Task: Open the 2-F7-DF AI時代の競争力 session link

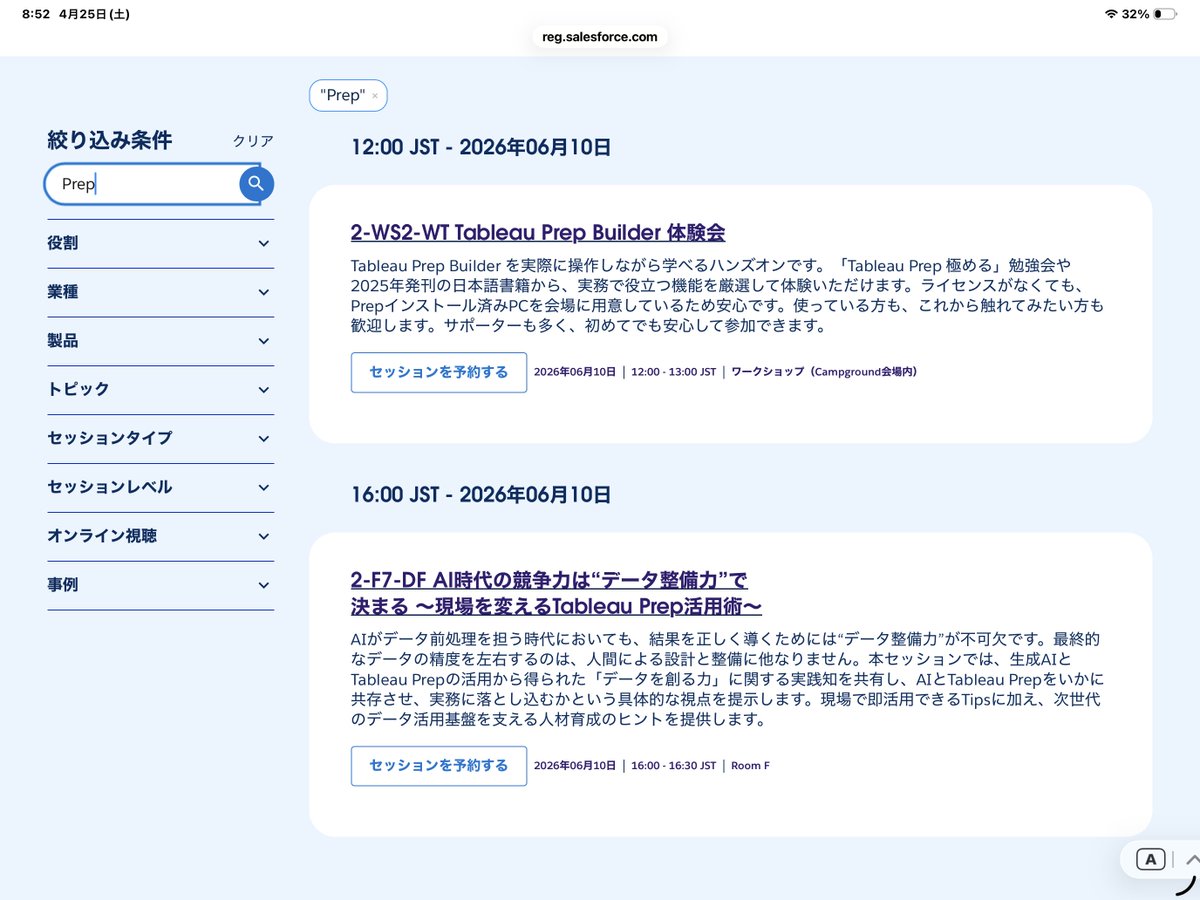Action: coord(556,593)
